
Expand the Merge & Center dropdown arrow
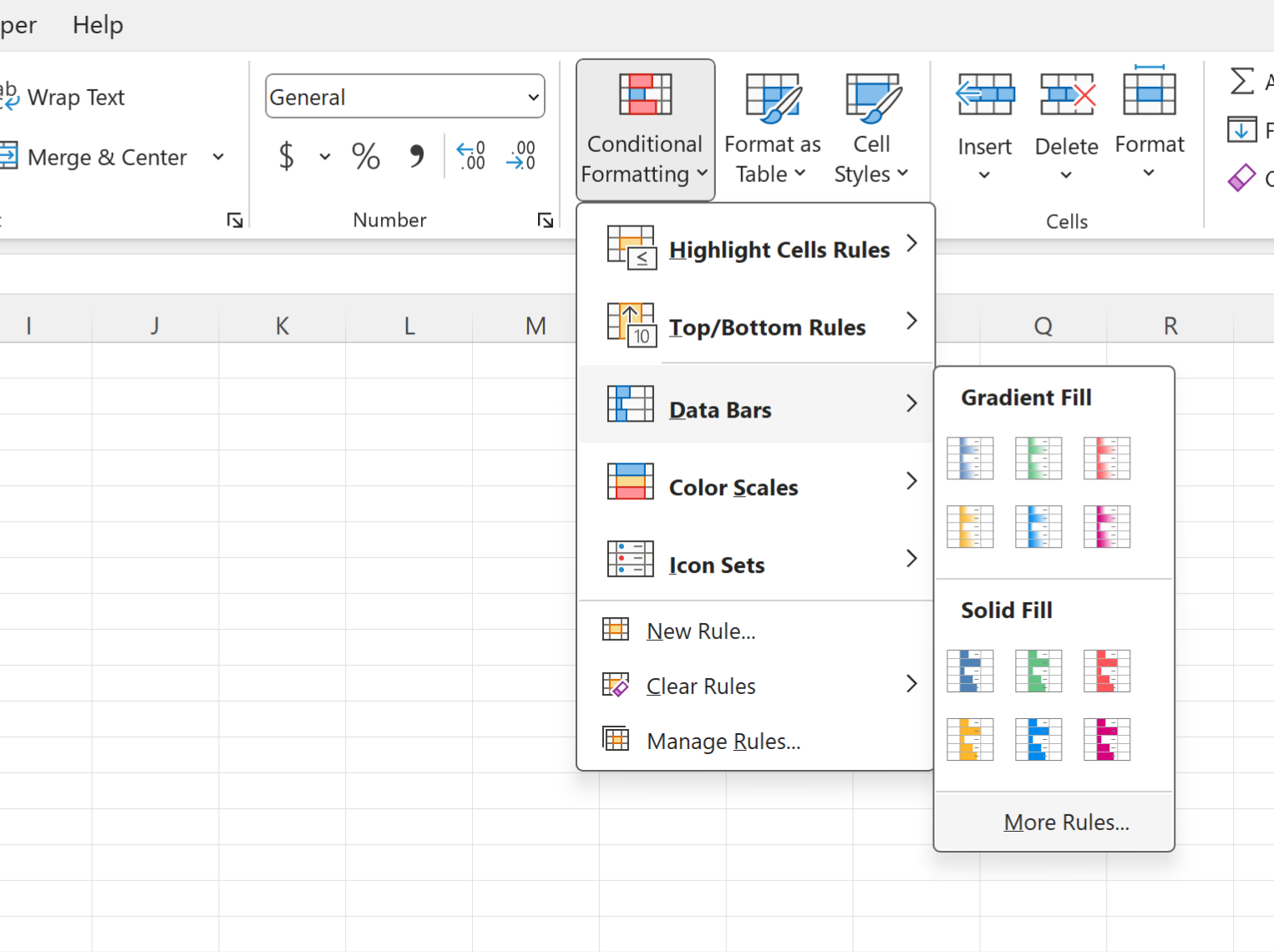pyautogui.click(x=218, y=157)
